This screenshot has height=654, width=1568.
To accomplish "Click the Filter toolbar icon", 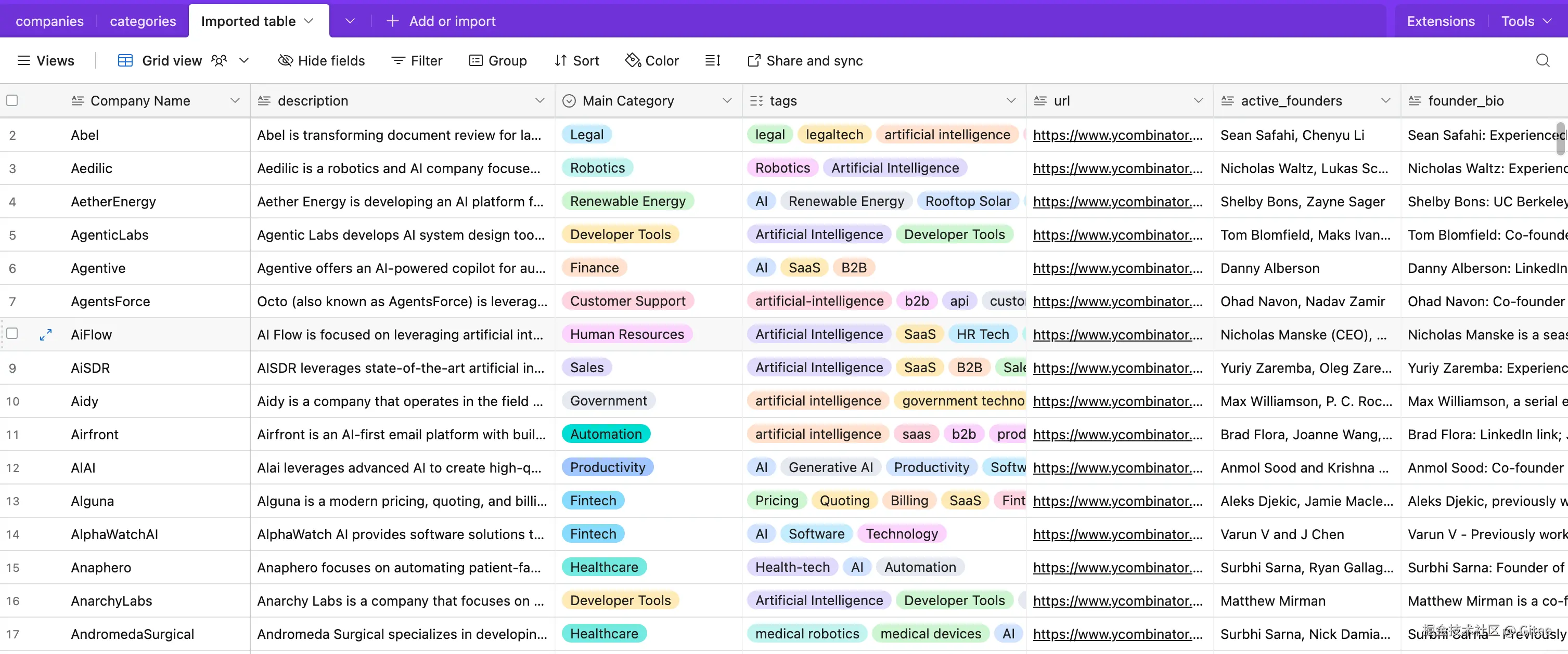I will [x=398, y=60].
